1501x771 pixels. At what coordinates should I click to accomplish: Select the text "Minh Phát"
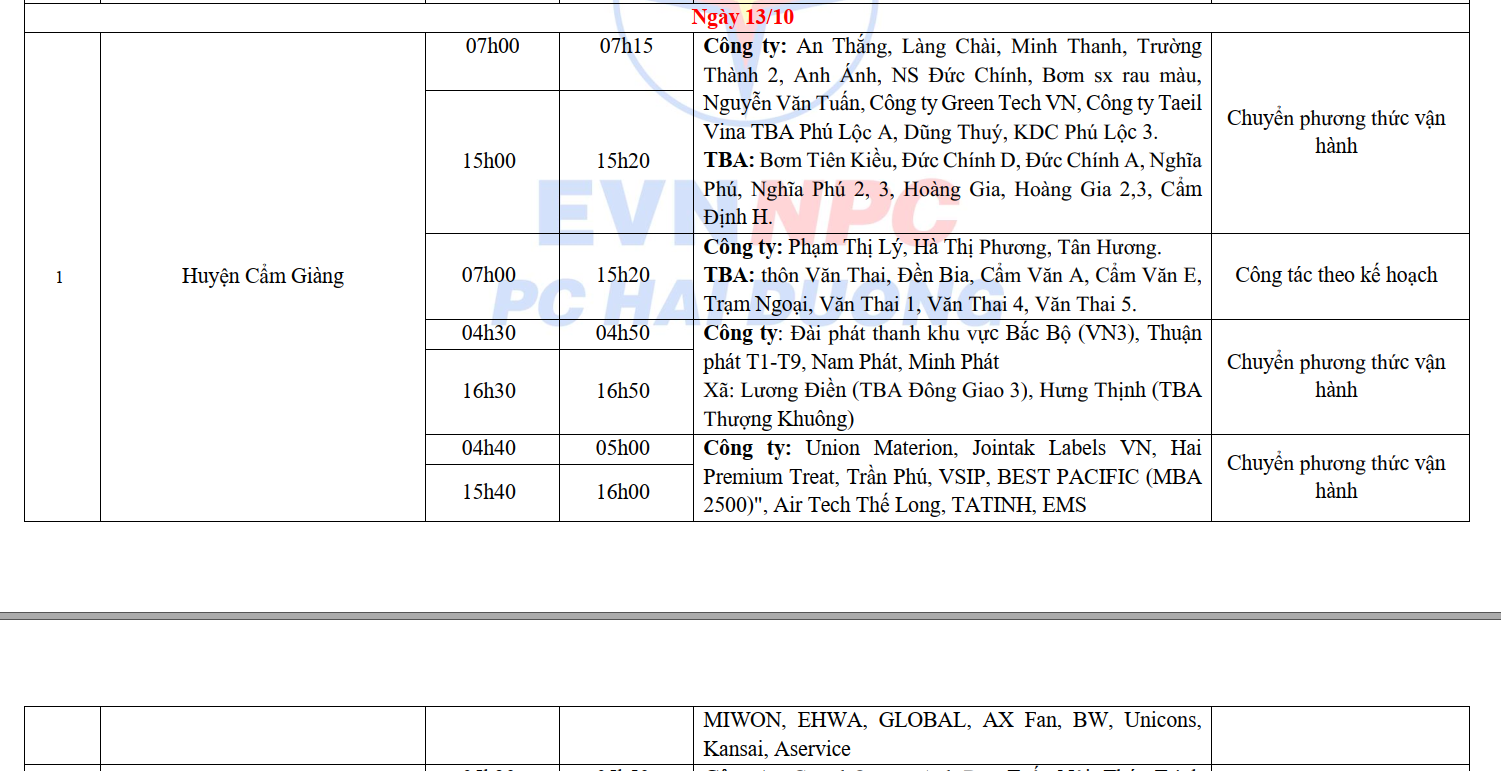click(954, 361)
